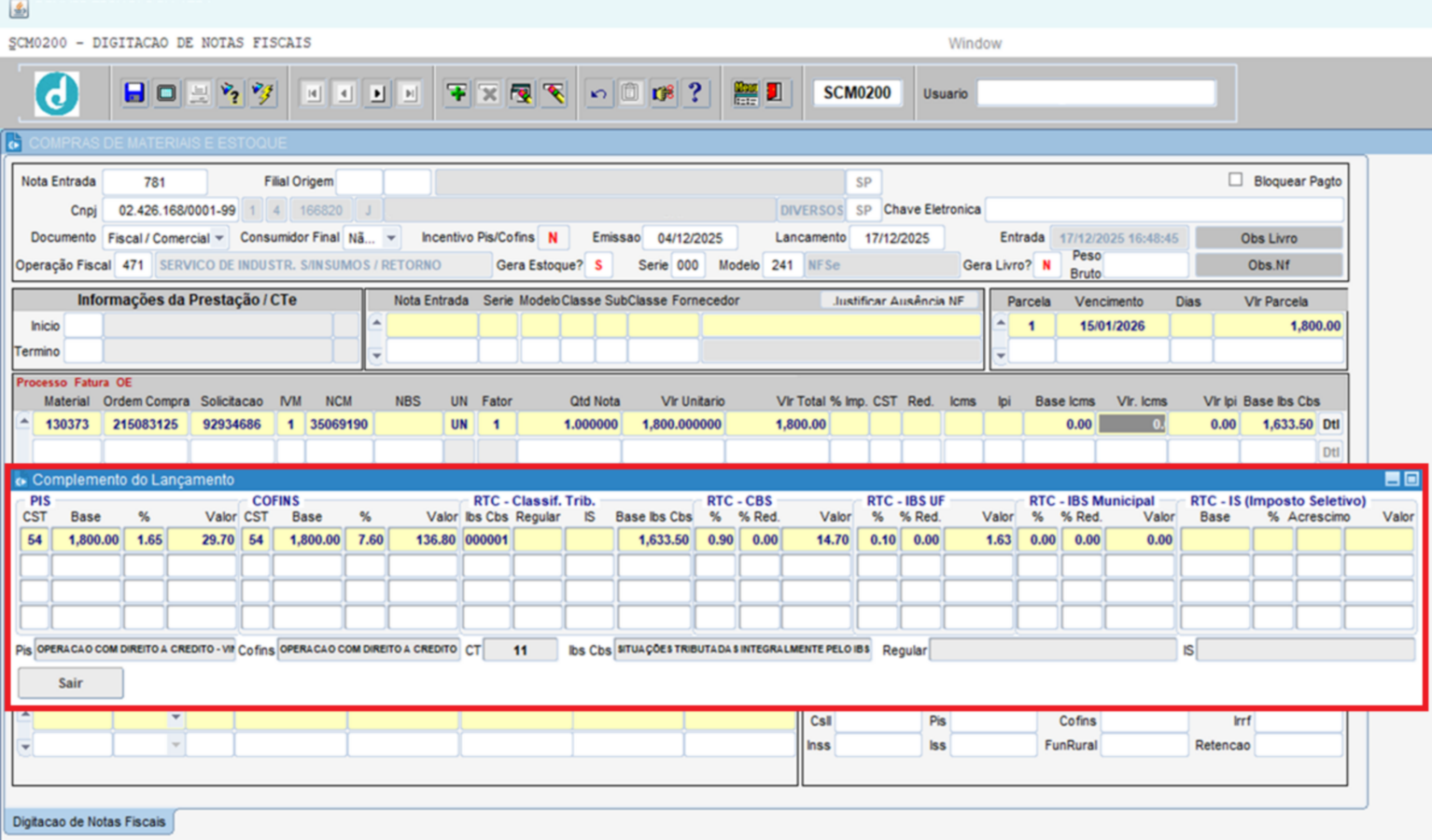This screenshot has height=840, width=1432.
Task: Click the execute query lightning icon
Action: (263, 93)
